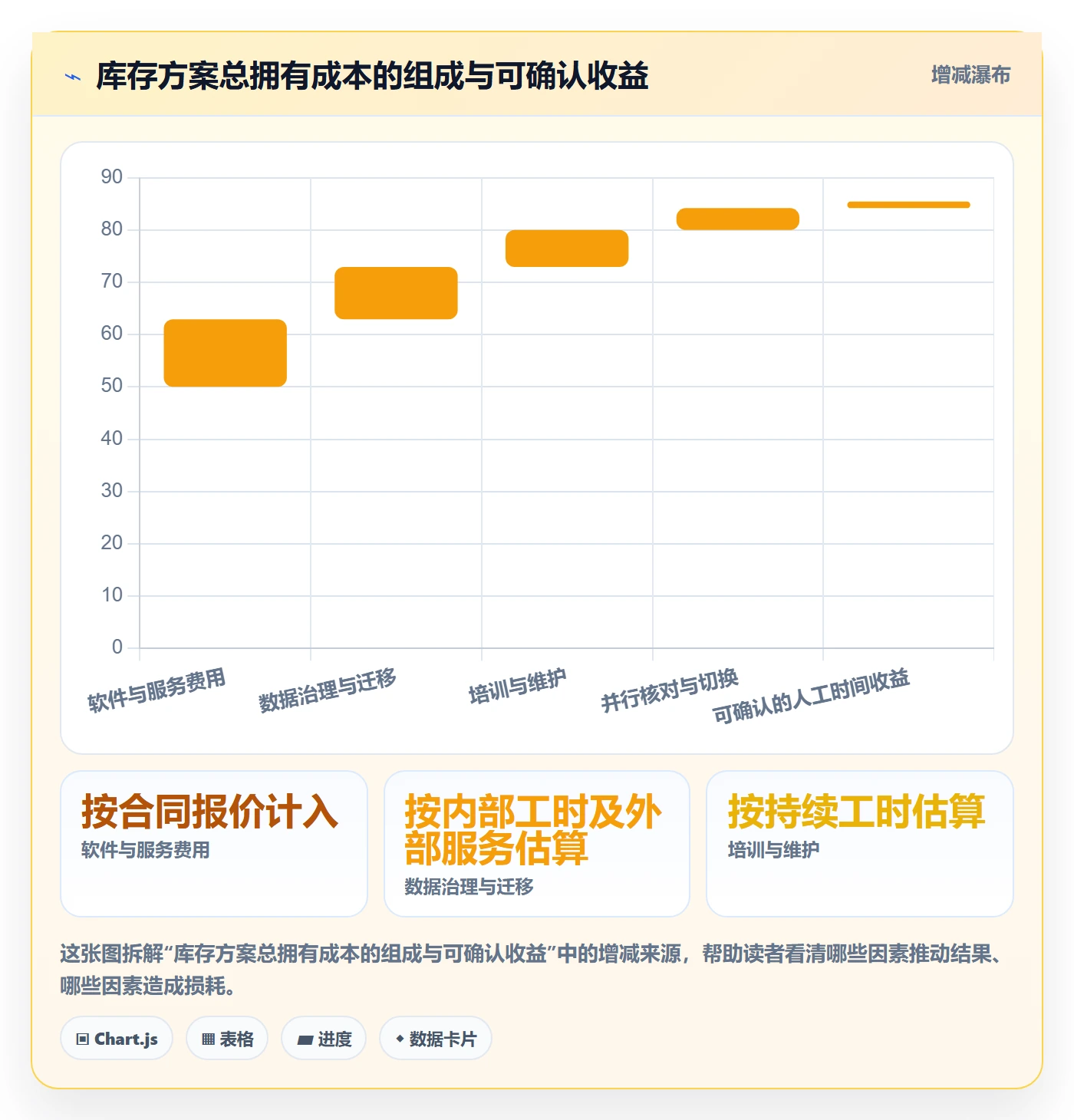Click the lightning icon beside the title
Image resolution: width=1074 pixels, height=1120 pixels.
click(73, 77)
